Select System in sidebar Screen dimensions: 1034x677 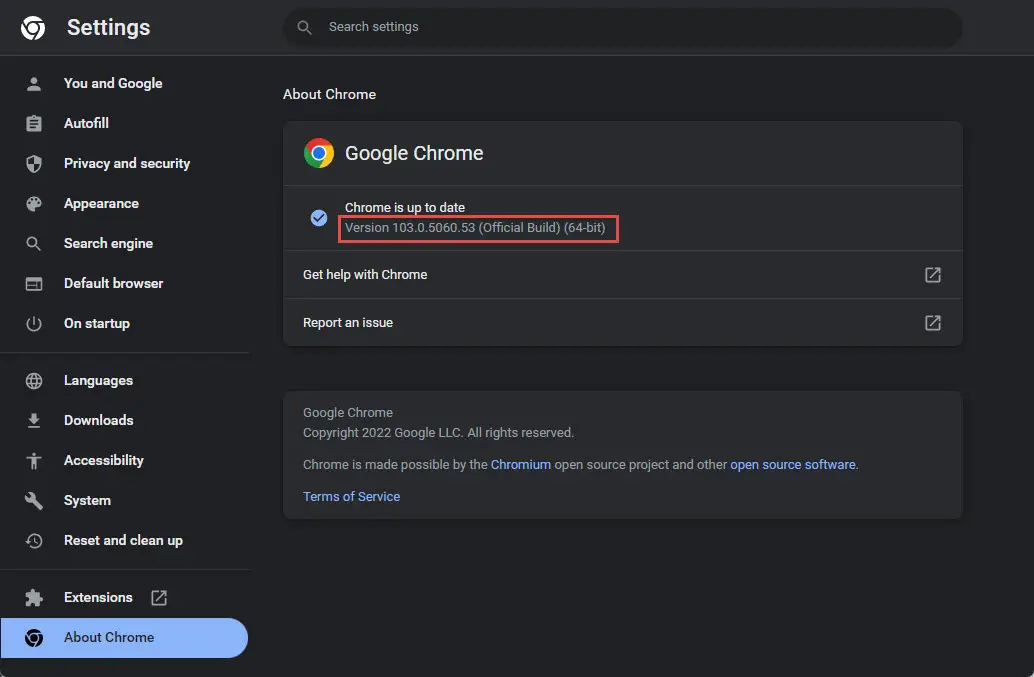124,501
